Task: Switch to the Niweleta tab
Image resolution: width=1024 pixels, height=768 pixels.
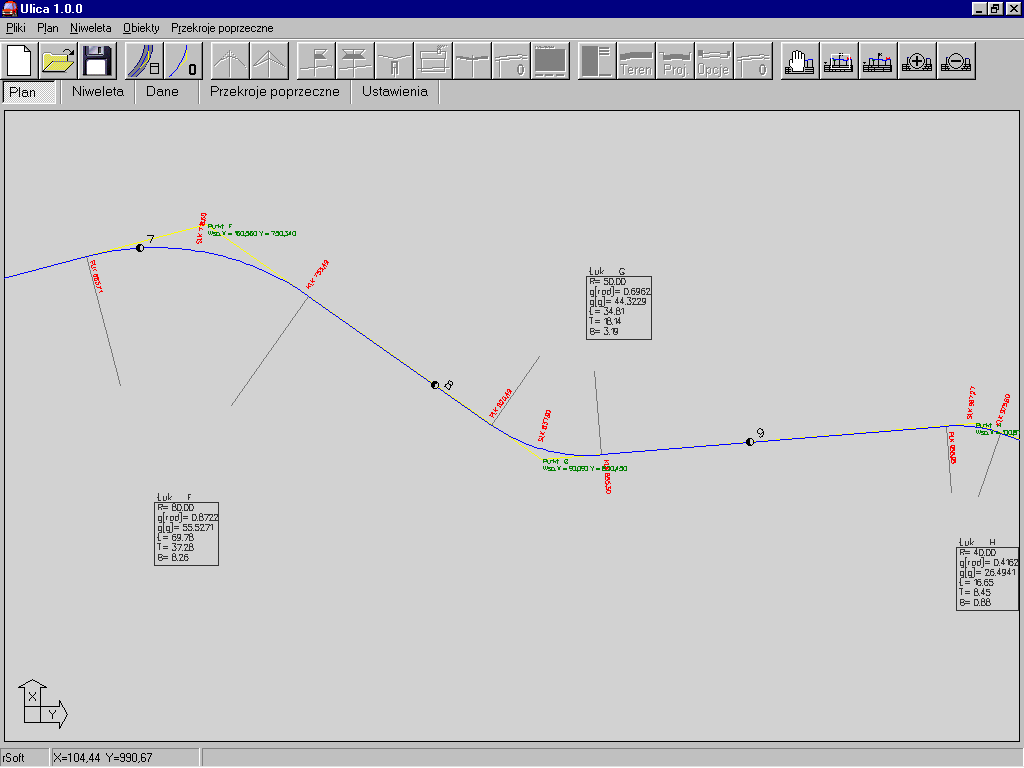Action: point(98,92)
